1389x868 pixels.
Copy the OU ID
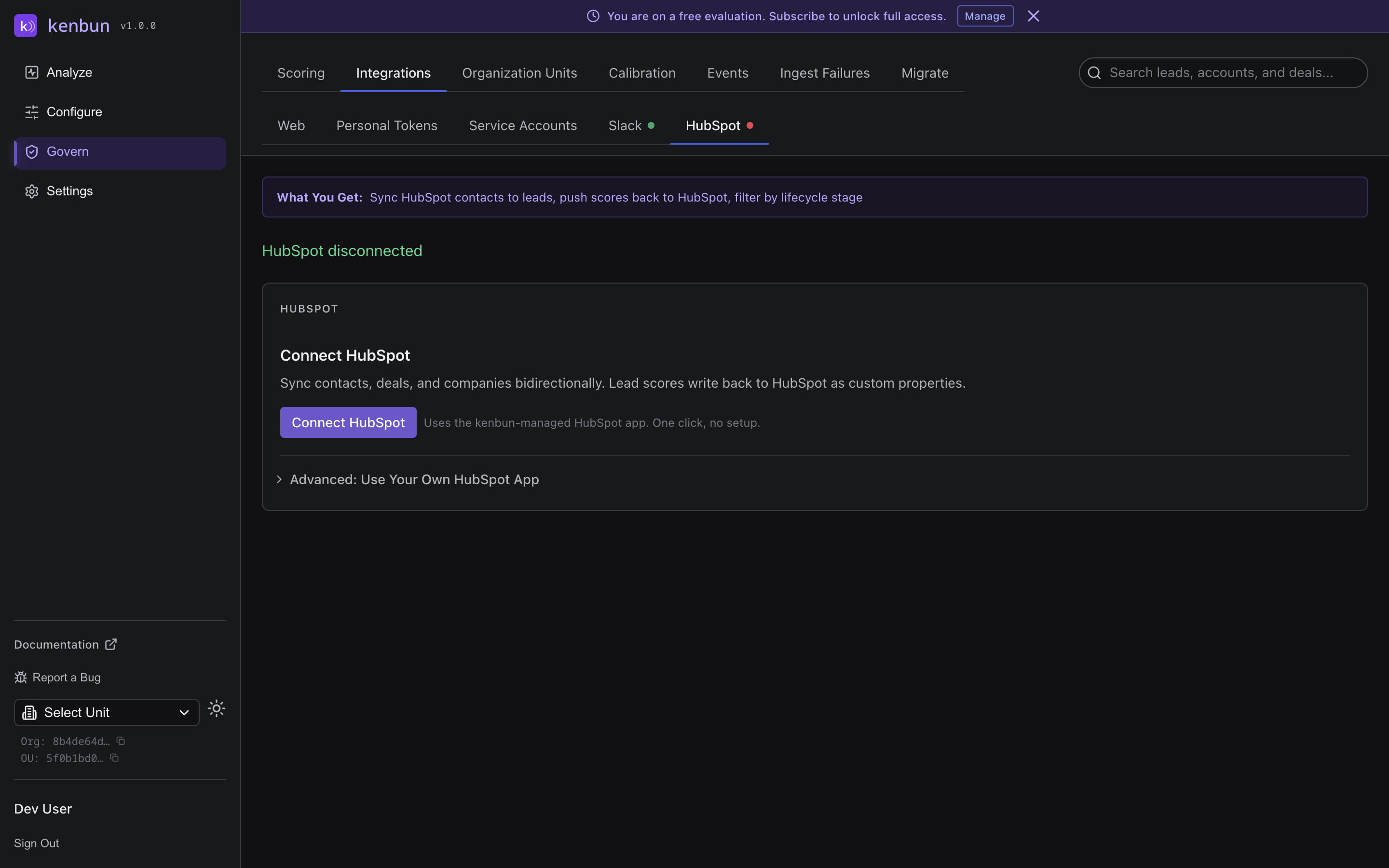click(x=114, y=758)
